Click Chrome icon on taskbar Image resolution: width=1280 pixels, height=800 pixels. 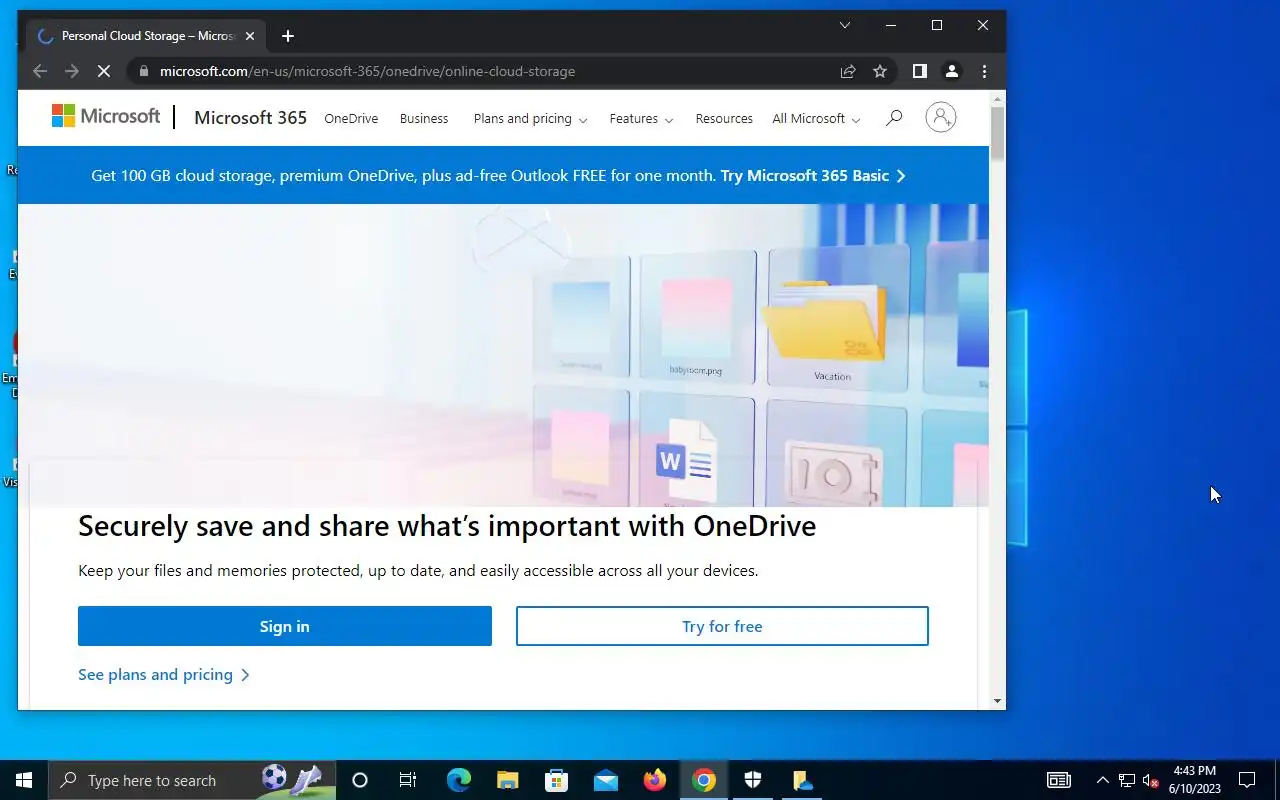coord(704,780)
